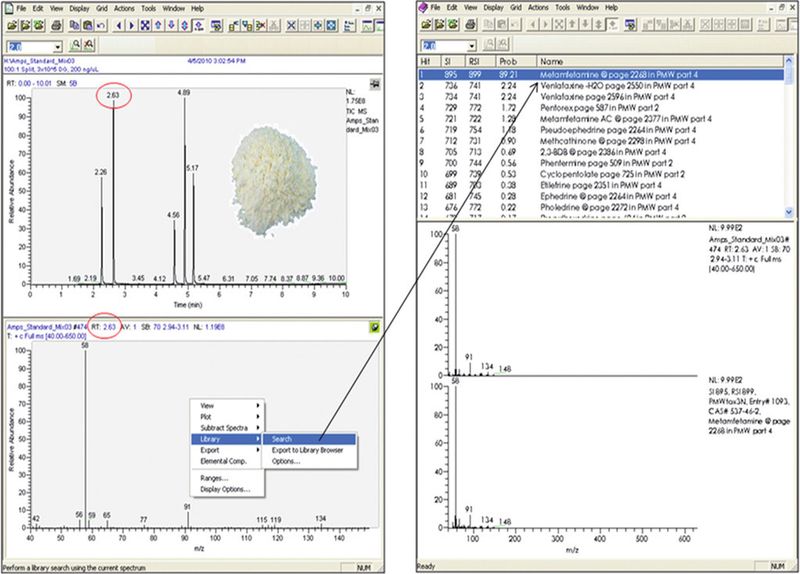Select hit row Ephedrine @ page 2264
Screen dimensions: 800x574
click(601, 196)
